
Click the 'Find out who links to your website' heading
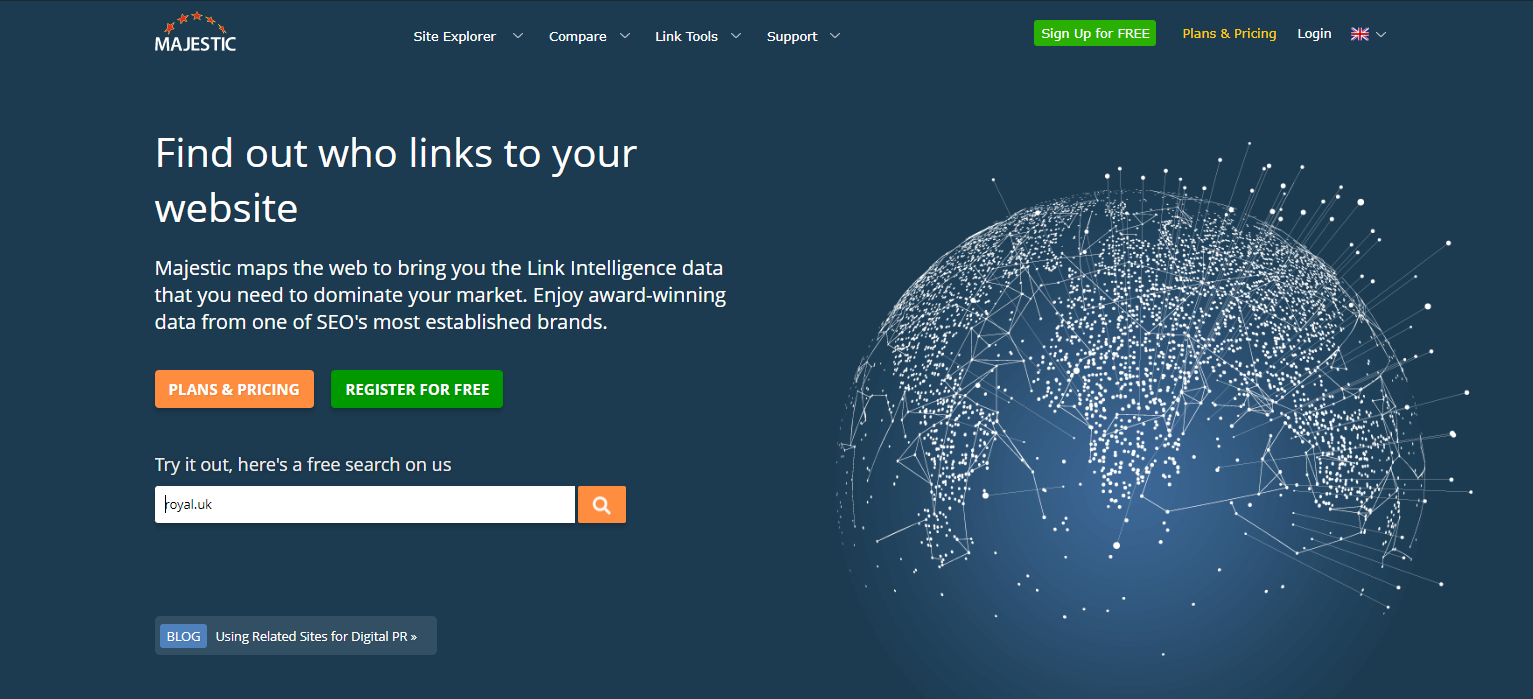coord(396,180)
